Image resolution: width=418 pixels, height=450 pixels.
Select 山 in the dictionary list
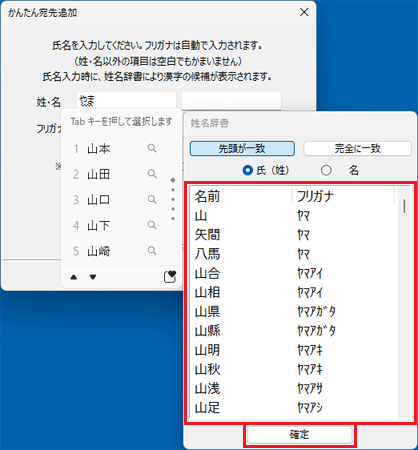coord(294,216)
